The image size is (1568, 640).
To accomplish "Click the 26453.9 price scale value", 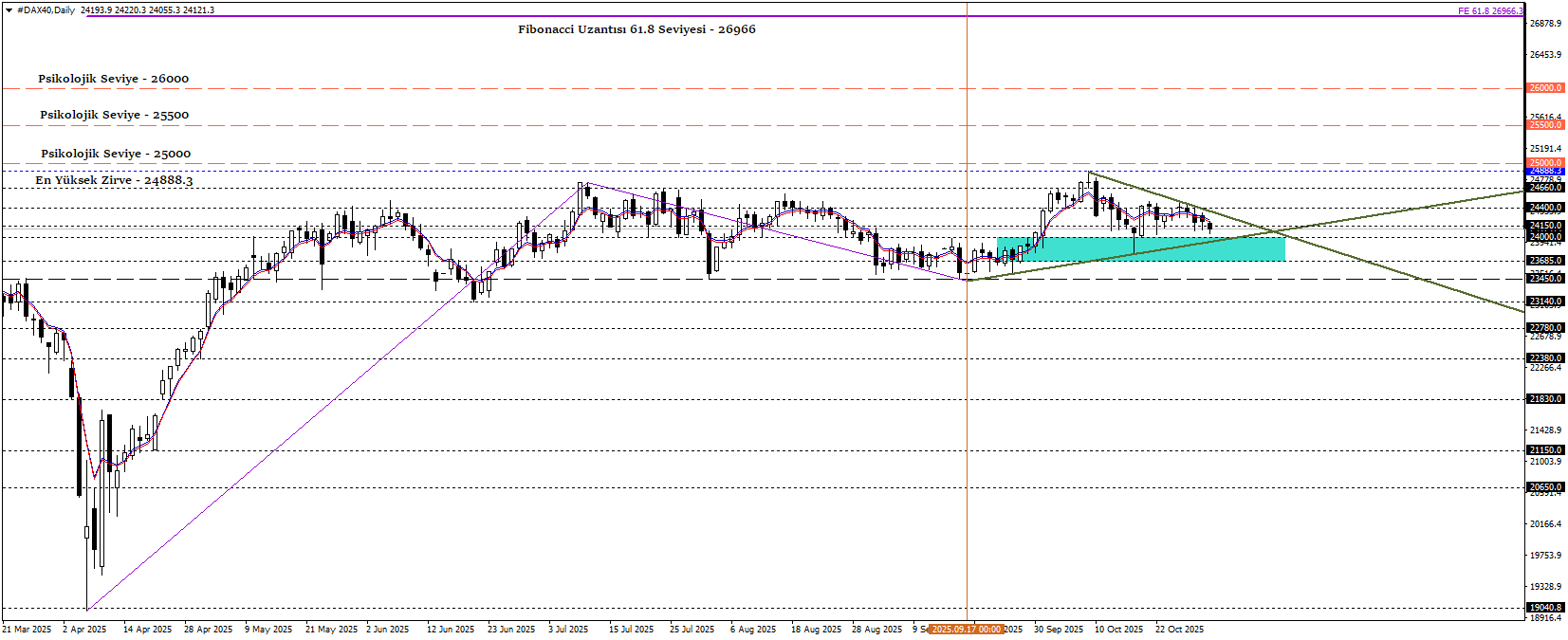I will 1545,55.
